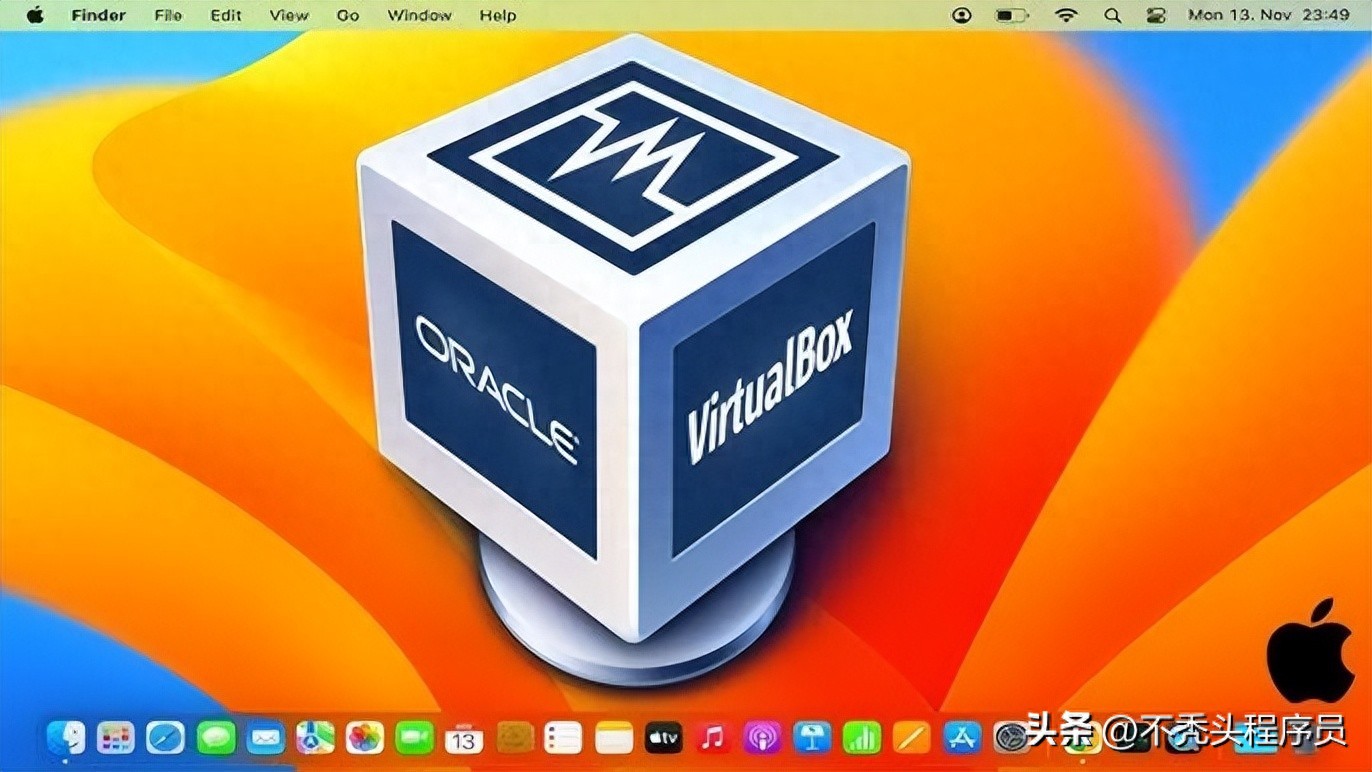The image size is (1372, 772).
Task: Open Messages app in the dock
Action: [216, 738]
